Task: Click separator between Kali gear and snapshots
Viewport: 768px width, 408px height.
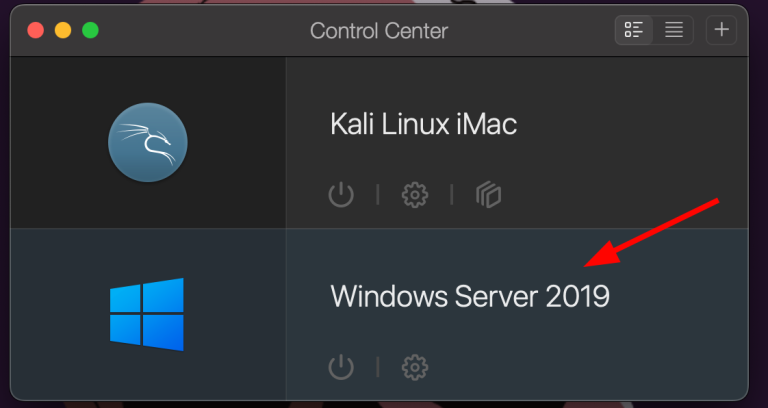Action: tap(452, 195)
